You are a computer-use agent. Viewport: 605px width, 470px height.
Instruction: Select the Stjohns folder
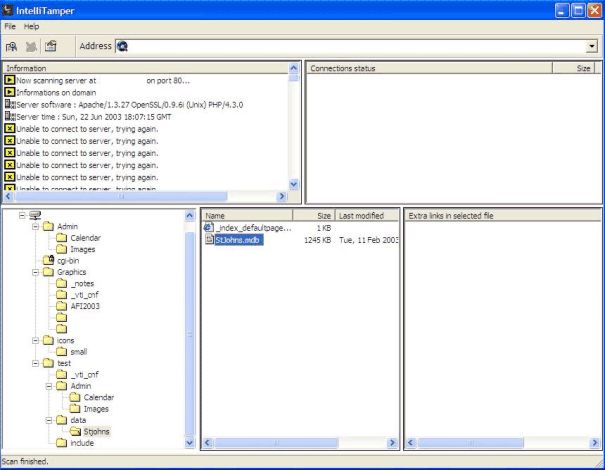tap(96, 431)
